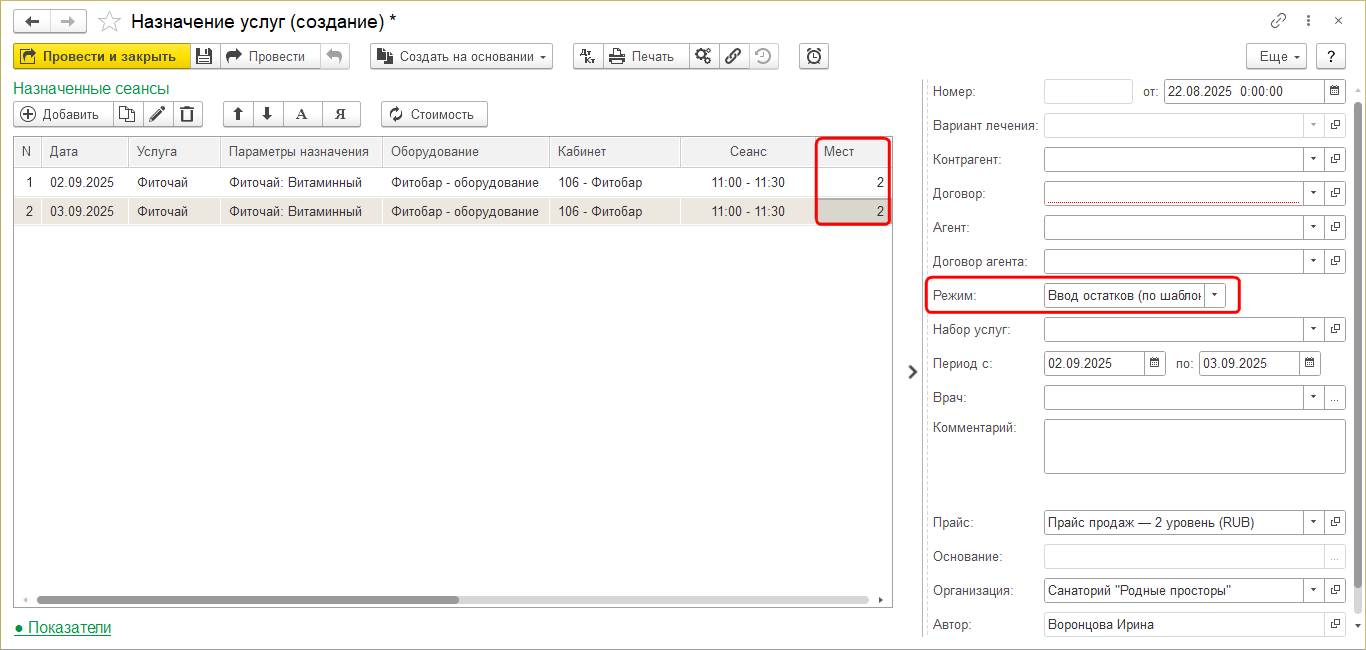Image resolution: width=1366 pixels, height=650 pixels.
Task: Move session row up with up arrow
Action: (238, 114)
